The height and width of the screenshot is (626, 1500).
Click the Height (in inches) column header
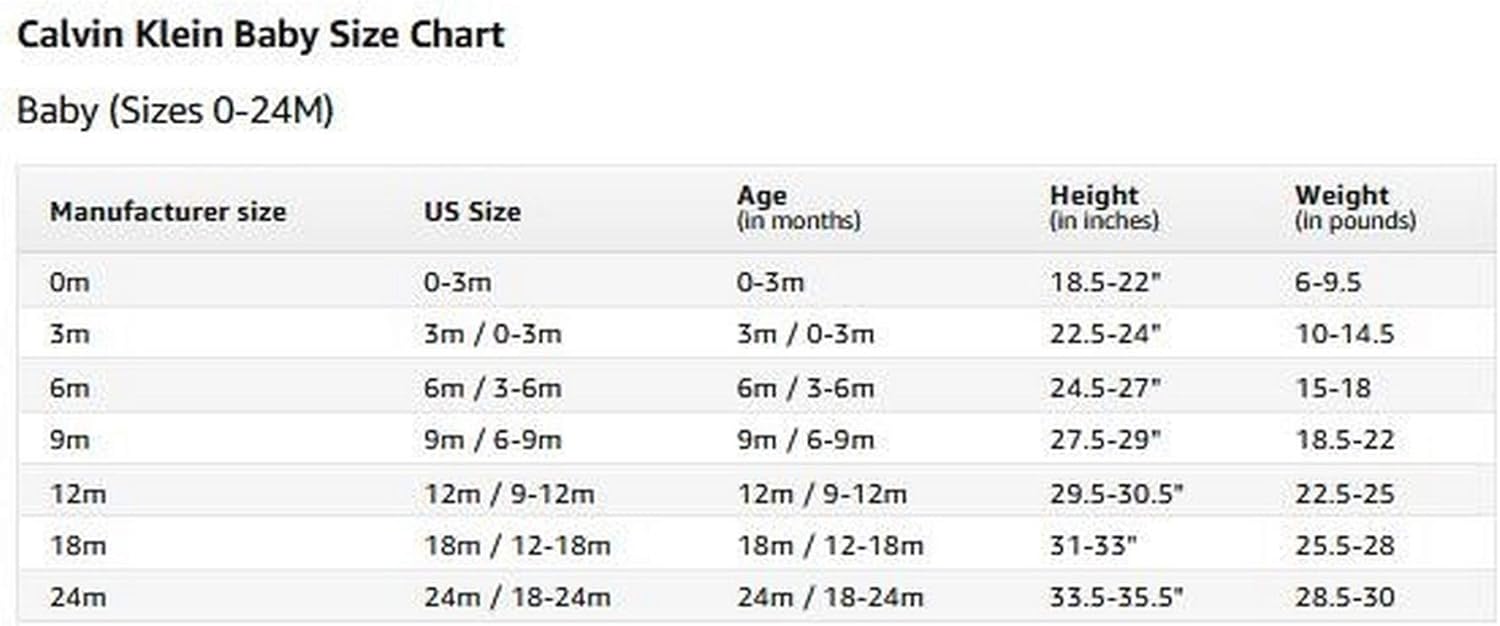point(1104,208)
